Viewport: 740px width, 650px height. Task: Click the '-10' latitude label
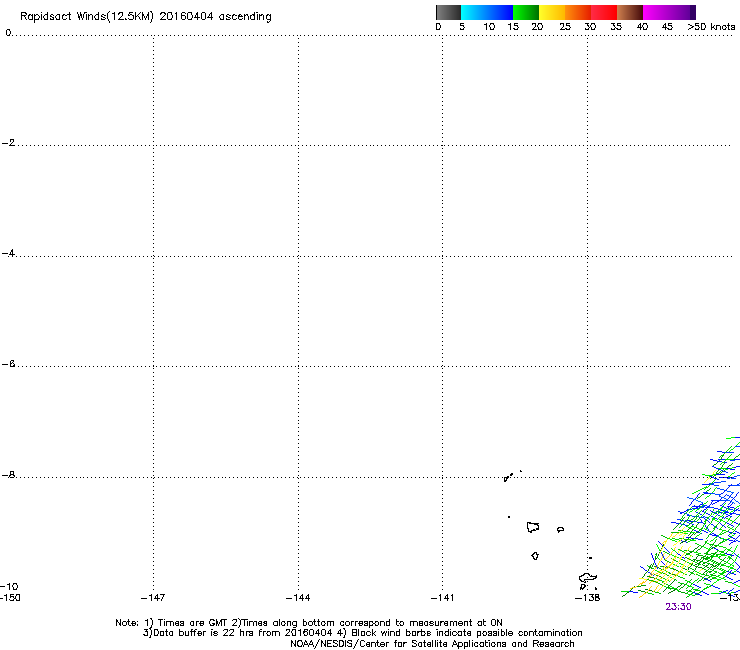click(x=9, y=586)
